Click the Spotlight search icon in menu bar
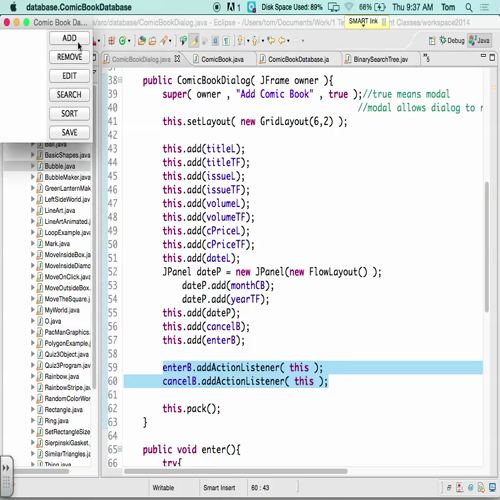500x500 pixels. pyautogui.click(x=469, y=7)
